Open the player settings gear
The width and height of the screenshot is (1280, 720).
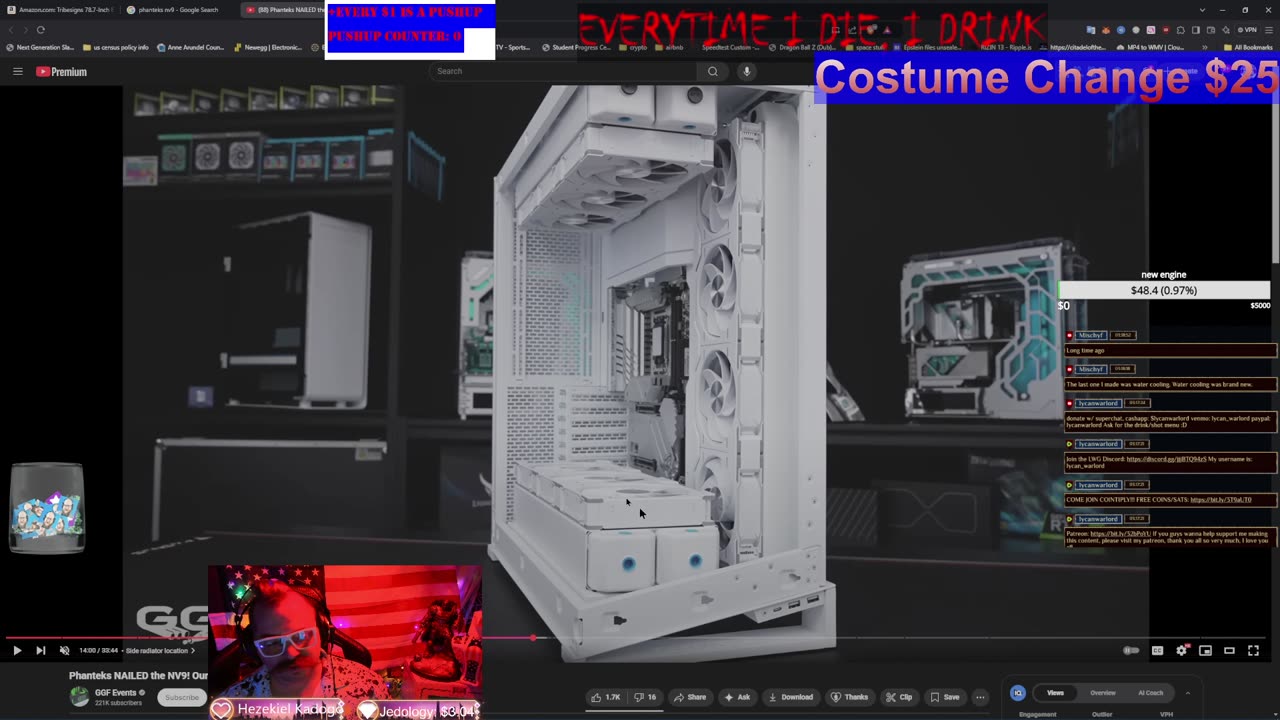1181,650
